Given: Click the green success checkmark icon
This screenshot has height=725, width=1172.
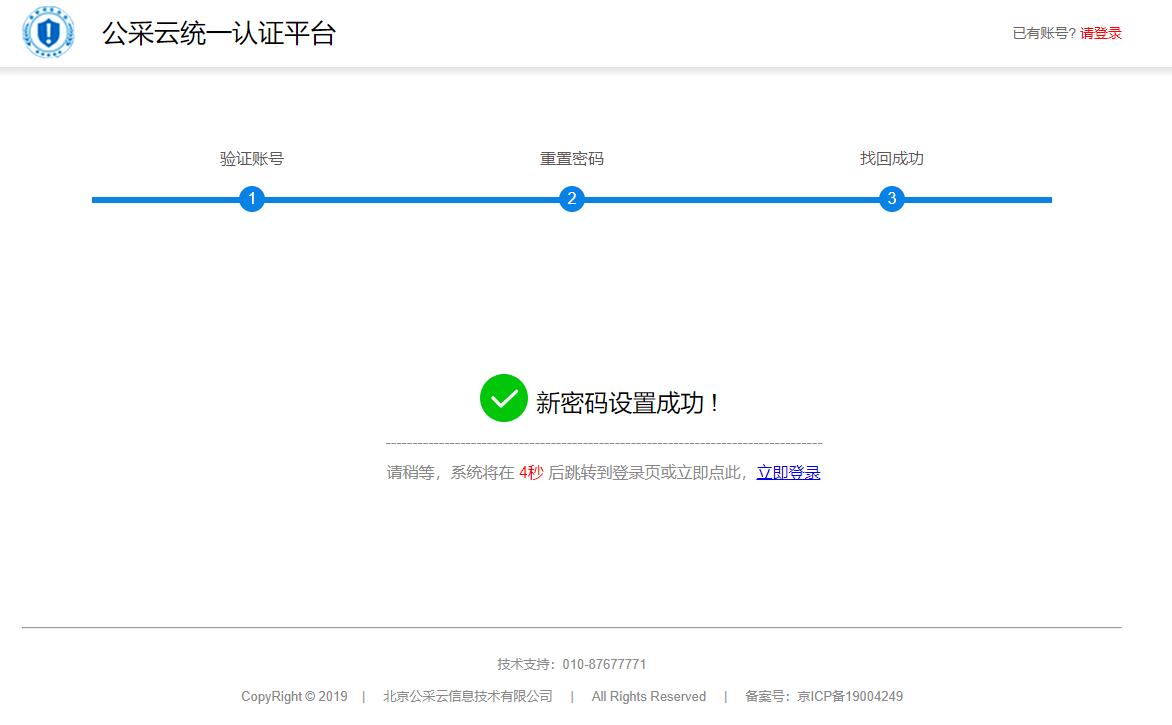Looking at the screenshot, I should (x=503, y=398).
